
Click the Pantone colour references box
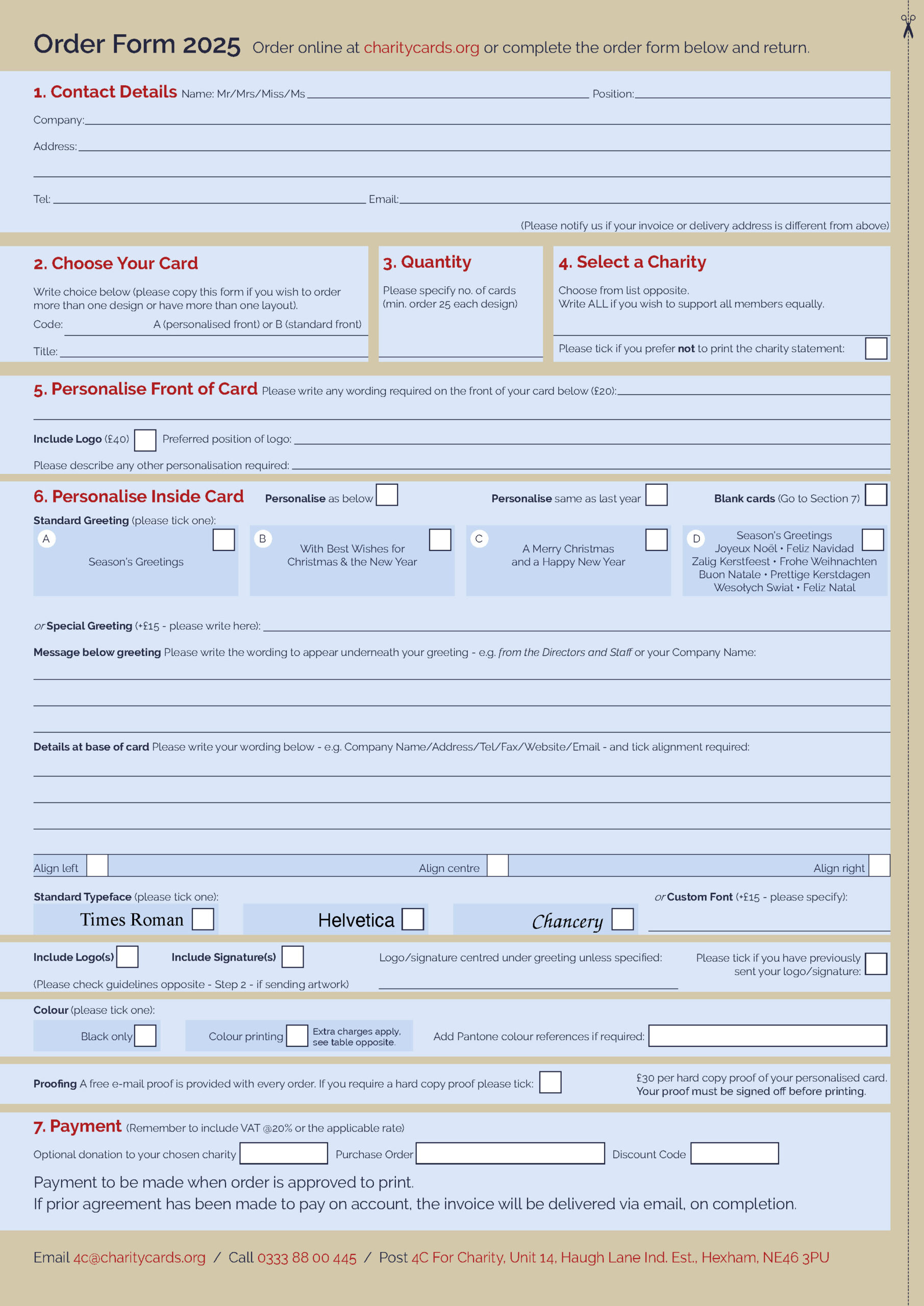coord(767,1035)
